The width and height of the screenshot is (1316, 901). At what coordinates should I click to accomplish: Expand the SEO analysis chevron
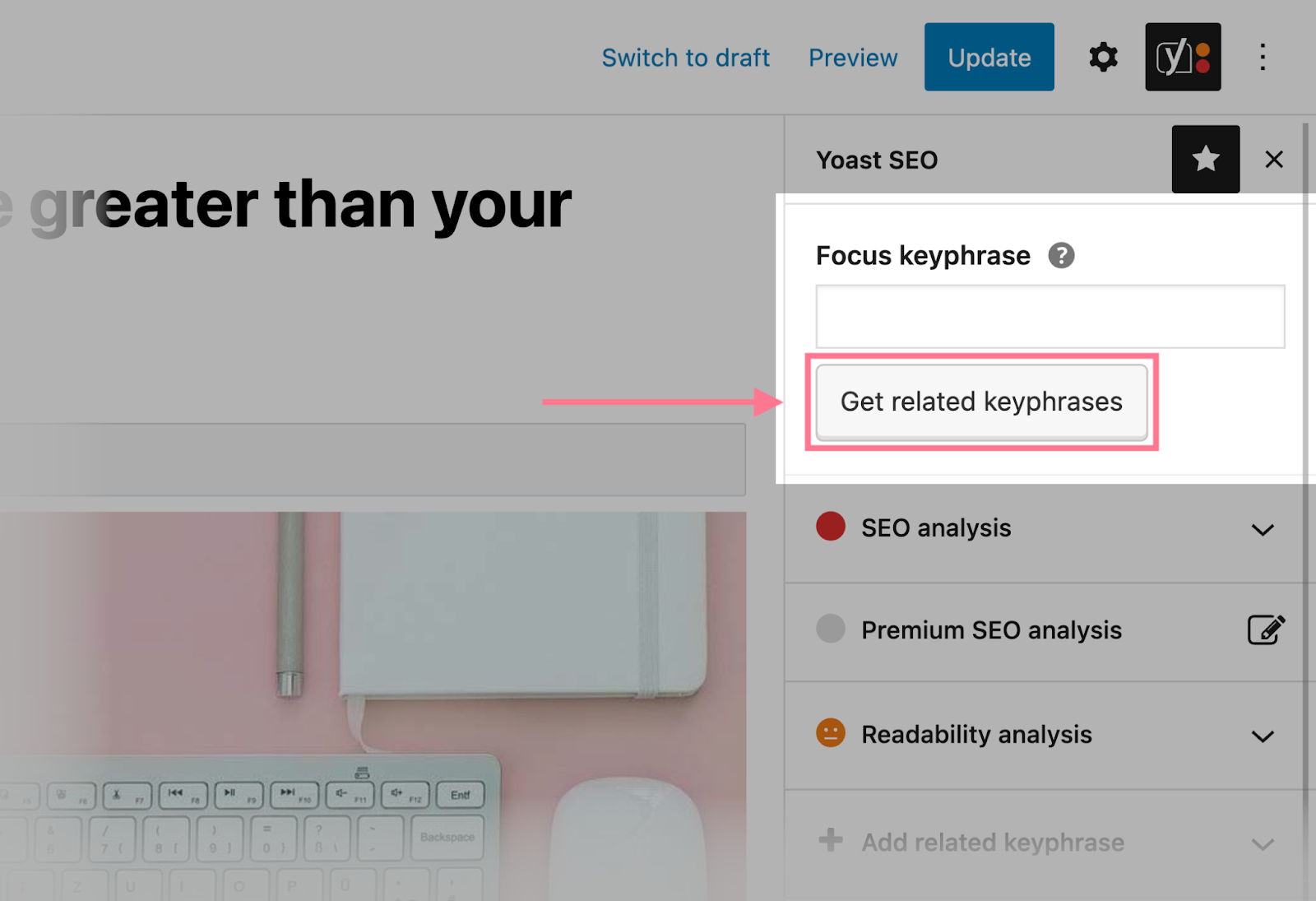[1263, 530]
